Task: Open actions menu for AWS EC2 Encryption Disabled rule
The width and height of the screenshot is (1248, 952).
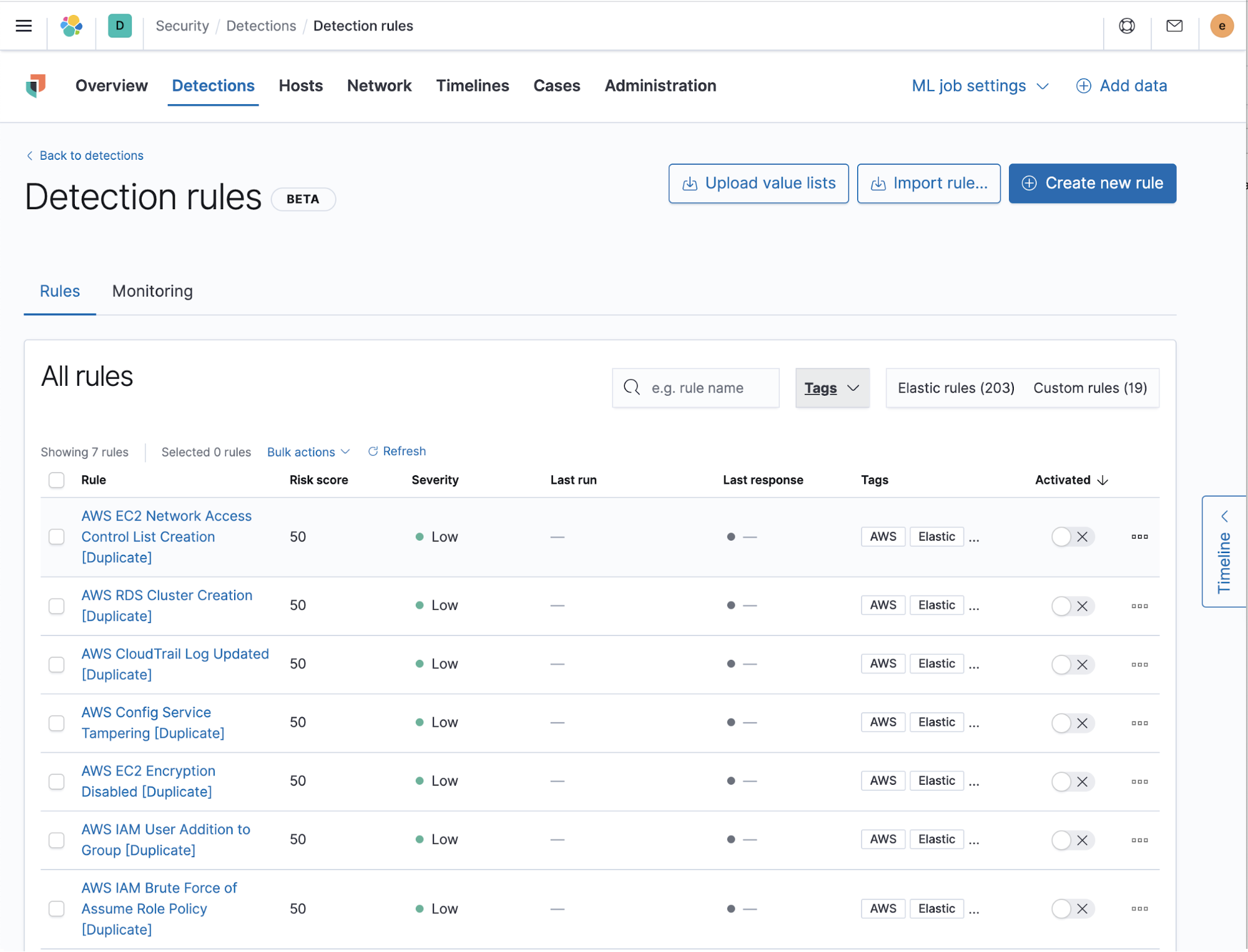Action: (x=1139, y=782)
